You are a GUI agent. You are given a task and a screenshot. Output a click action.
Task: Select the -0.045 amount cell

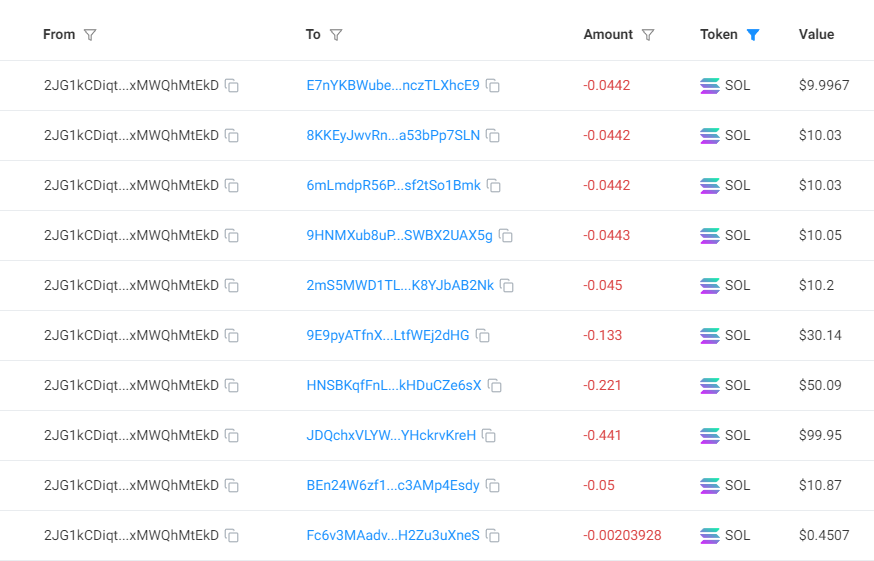tap(603, 286)
